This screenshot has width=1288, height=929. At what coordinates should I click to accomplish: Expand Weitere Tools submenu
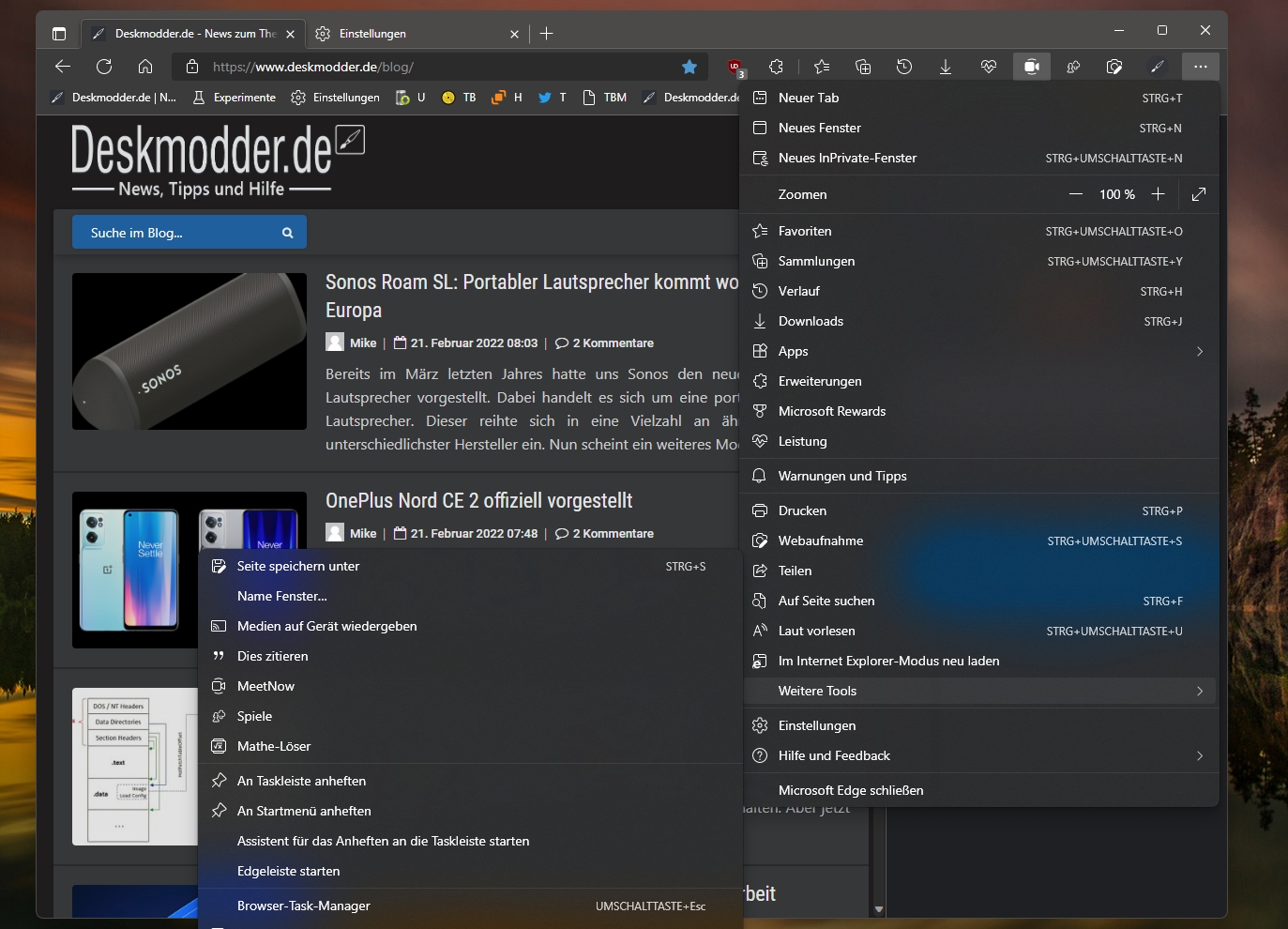pos(979,691)
